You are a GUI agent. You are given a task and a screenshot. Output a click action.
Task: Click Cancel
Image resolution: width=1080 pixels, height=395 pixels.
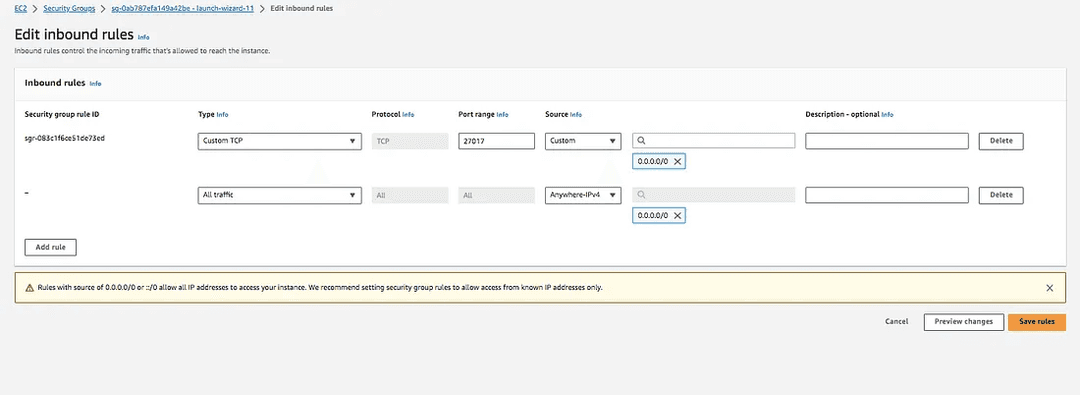click(896, 322)
